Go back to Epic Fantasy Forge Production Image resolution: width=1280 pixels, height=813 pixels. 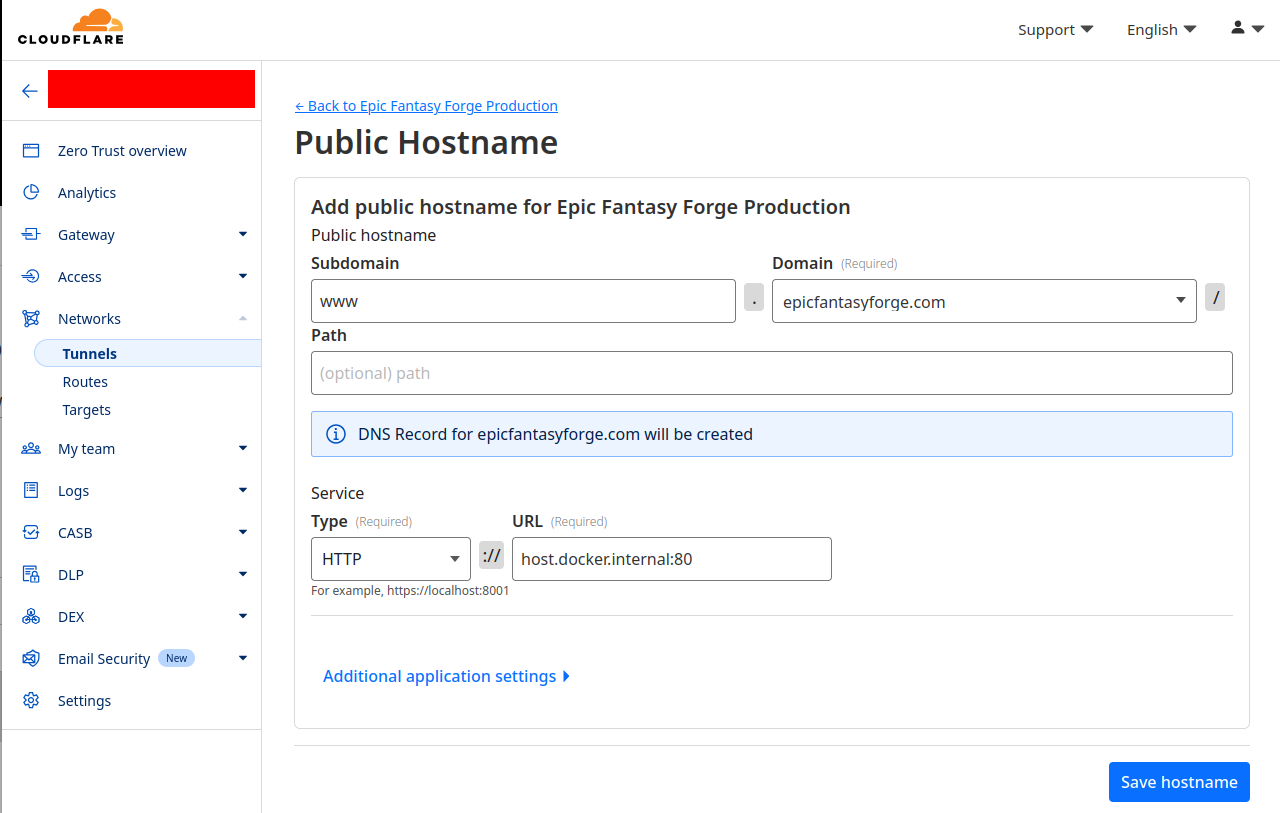426,106
